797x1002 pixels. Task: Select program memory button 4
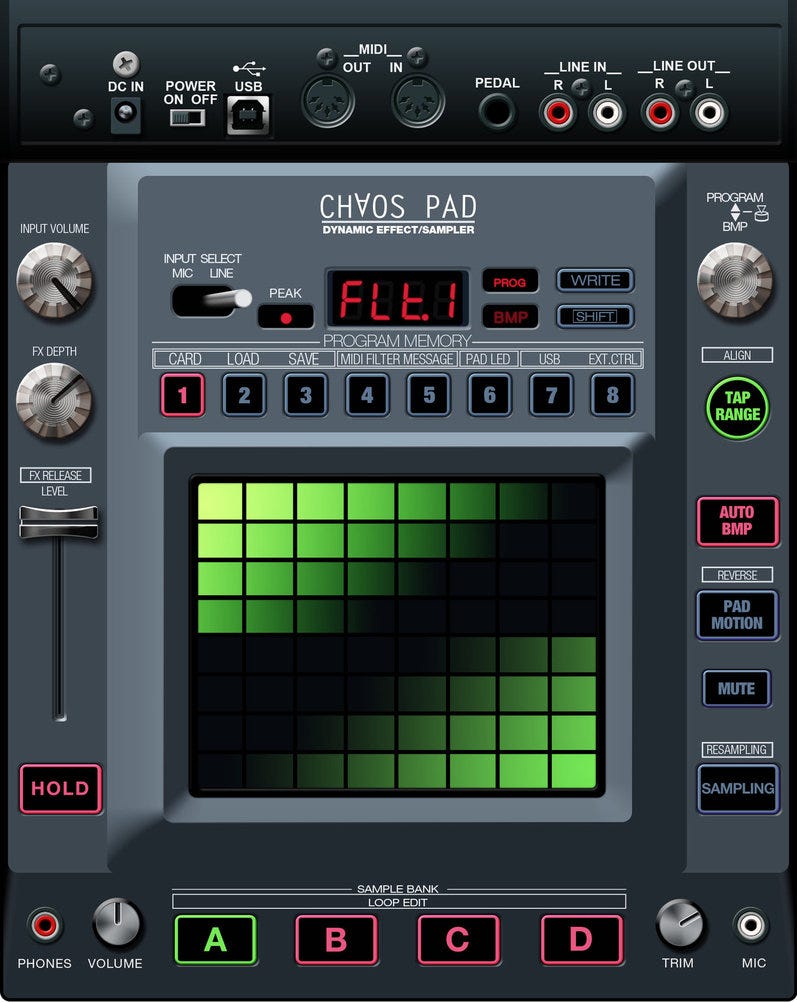[x=367, y=395]
